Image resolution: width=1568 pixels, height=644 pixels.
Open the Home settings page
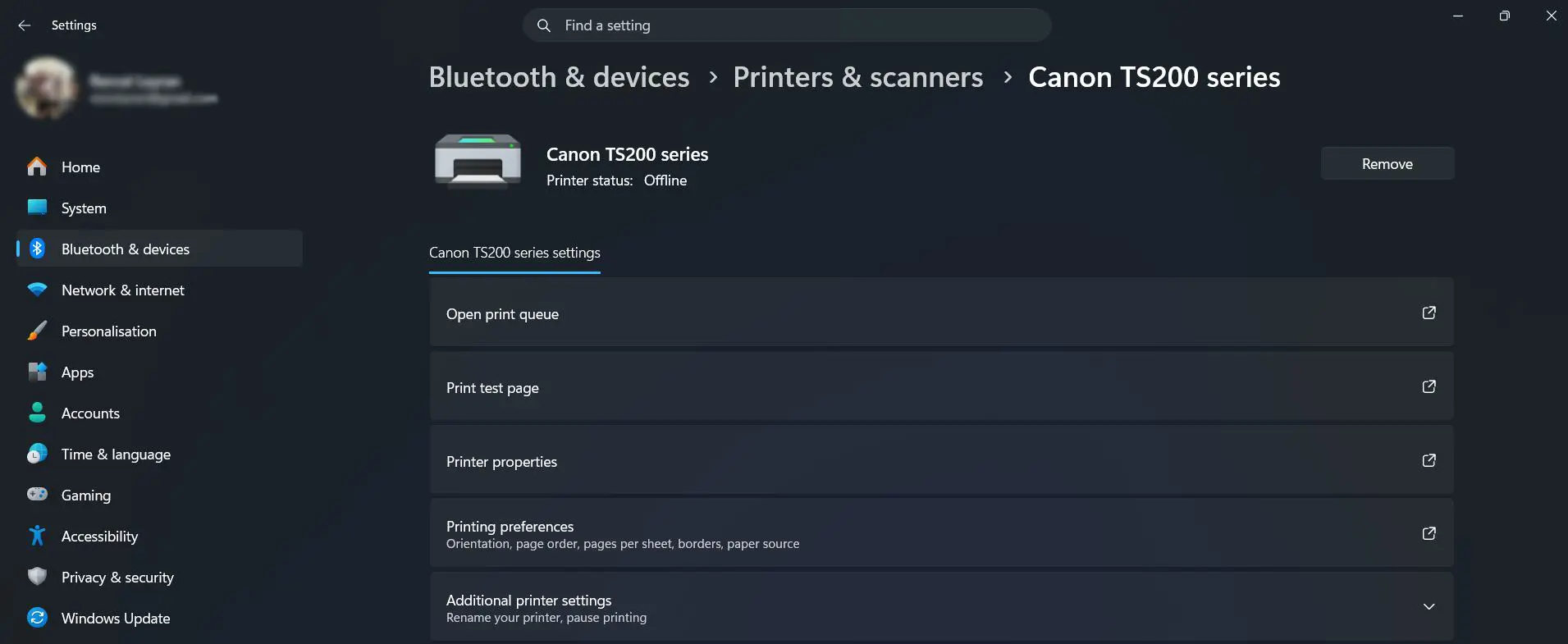coord(159,167)
